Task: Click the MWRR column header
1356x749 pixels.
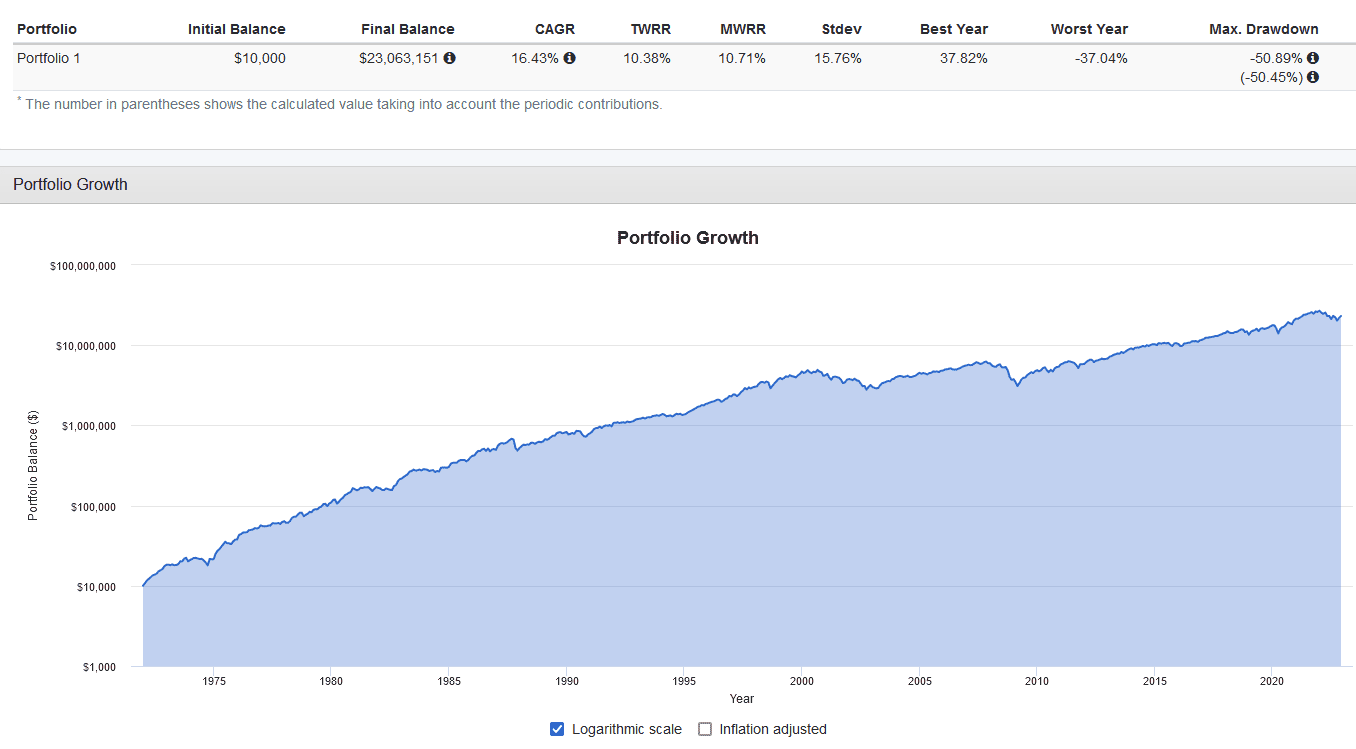Action: (x=742, y=29)
